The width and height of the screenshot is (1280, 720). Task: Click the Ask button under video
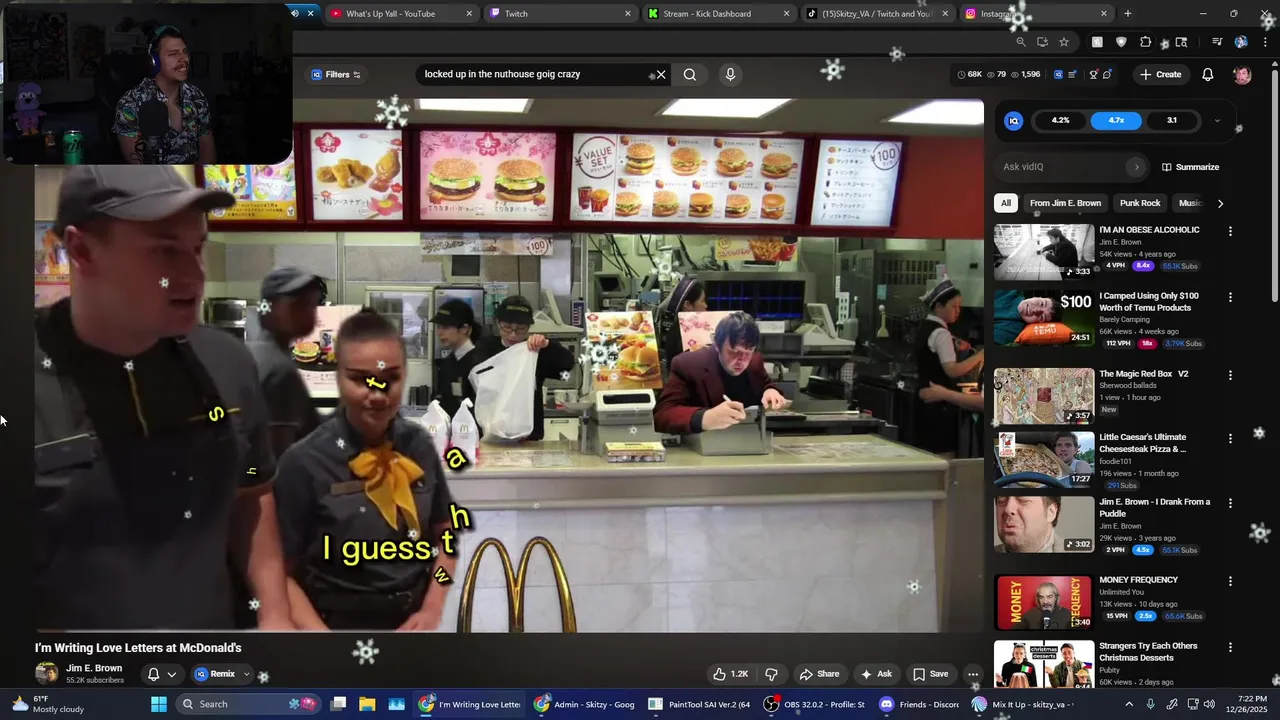click(x=876, y=674)
